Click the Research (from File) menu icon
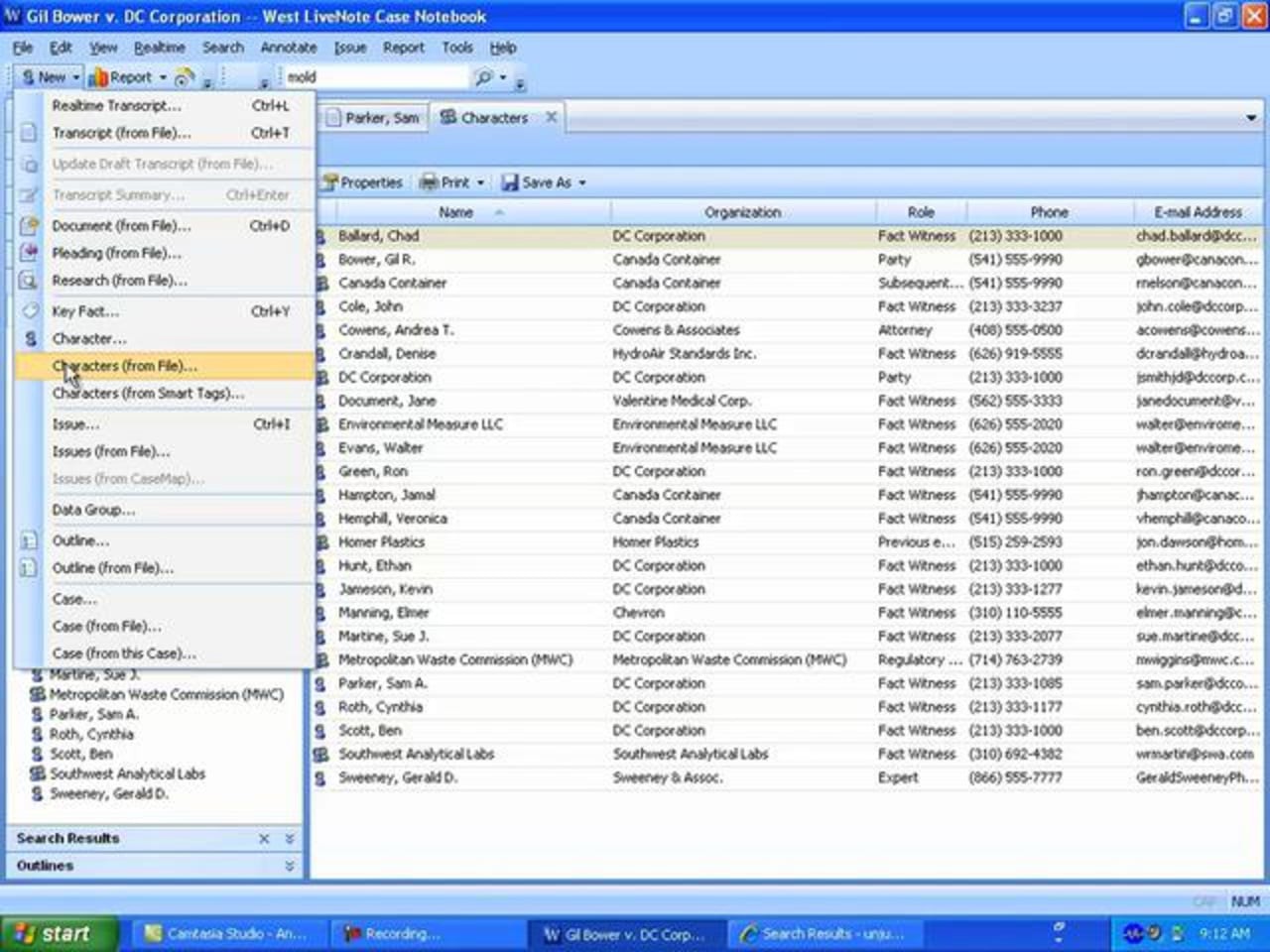1270x952 pixels. coord(30,281)
